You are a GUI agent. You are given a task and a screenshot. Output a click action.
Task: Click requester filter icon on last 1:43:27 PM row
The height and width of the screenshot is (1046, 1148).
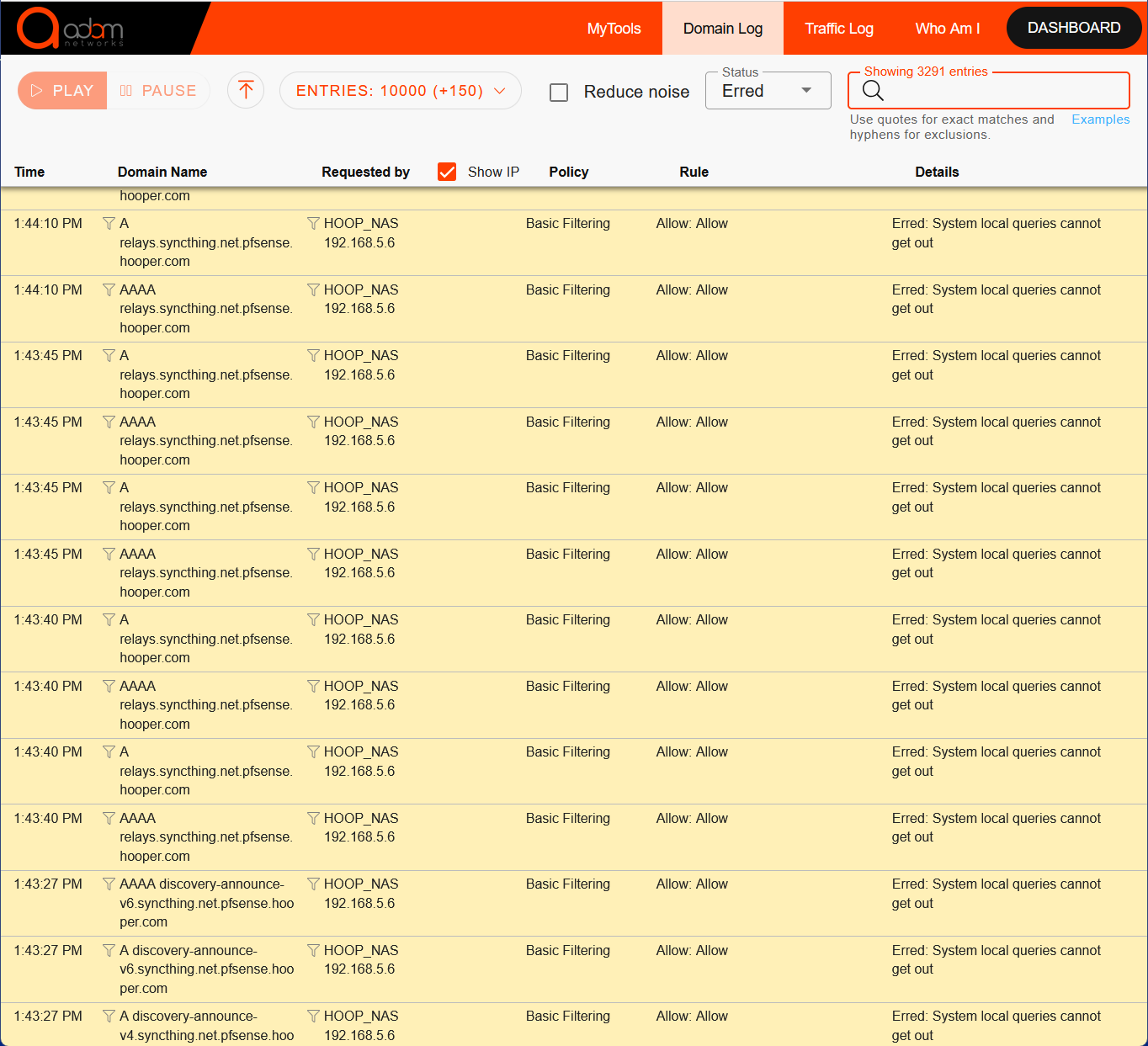coord(313,1017)
